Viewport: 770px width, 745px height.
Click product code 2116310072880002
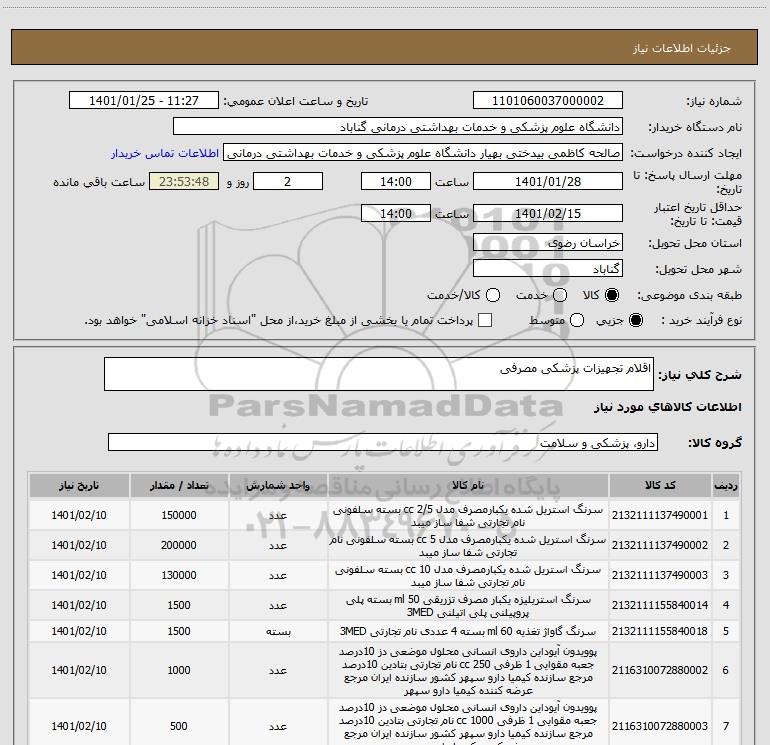[x=660, y=670]
